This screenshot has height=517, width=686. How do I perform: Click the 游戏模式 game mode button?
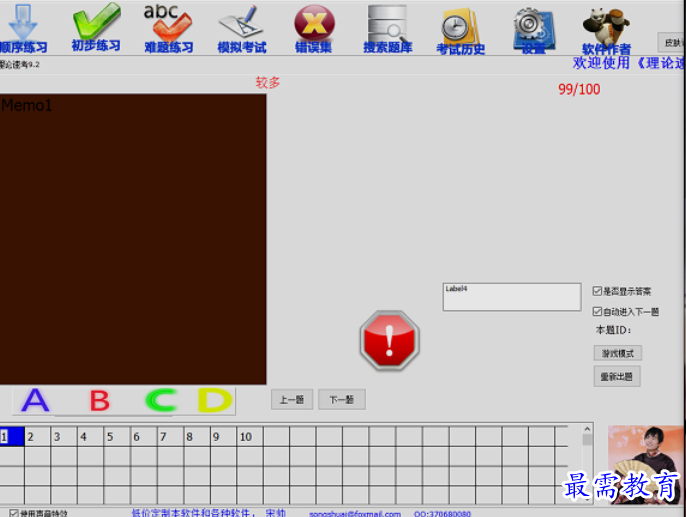click(617, 353)
